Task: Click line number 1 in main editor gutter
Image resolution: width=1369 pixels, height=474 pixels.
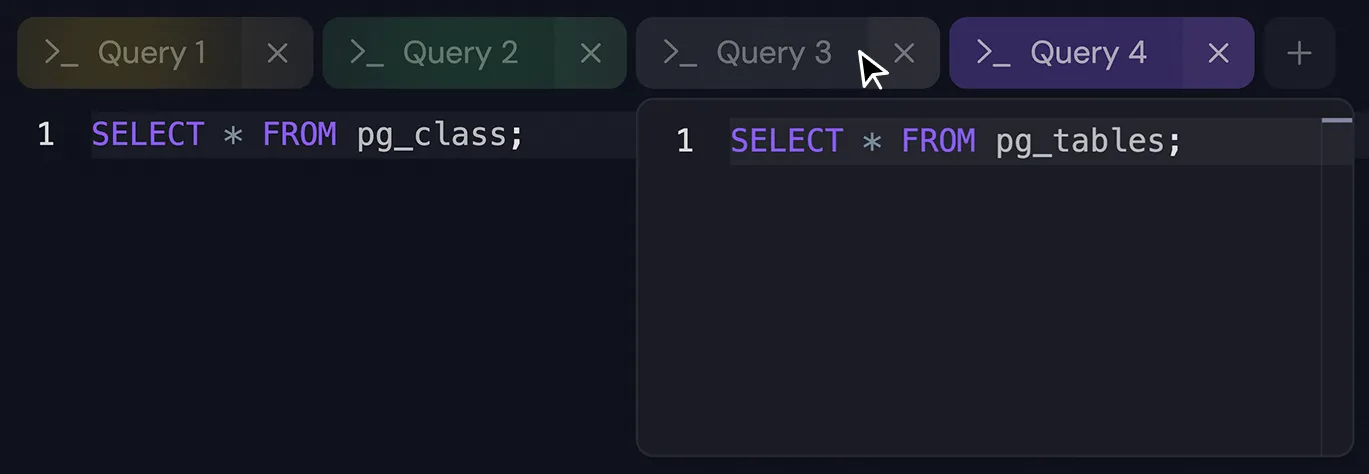Action: point(45,134)
